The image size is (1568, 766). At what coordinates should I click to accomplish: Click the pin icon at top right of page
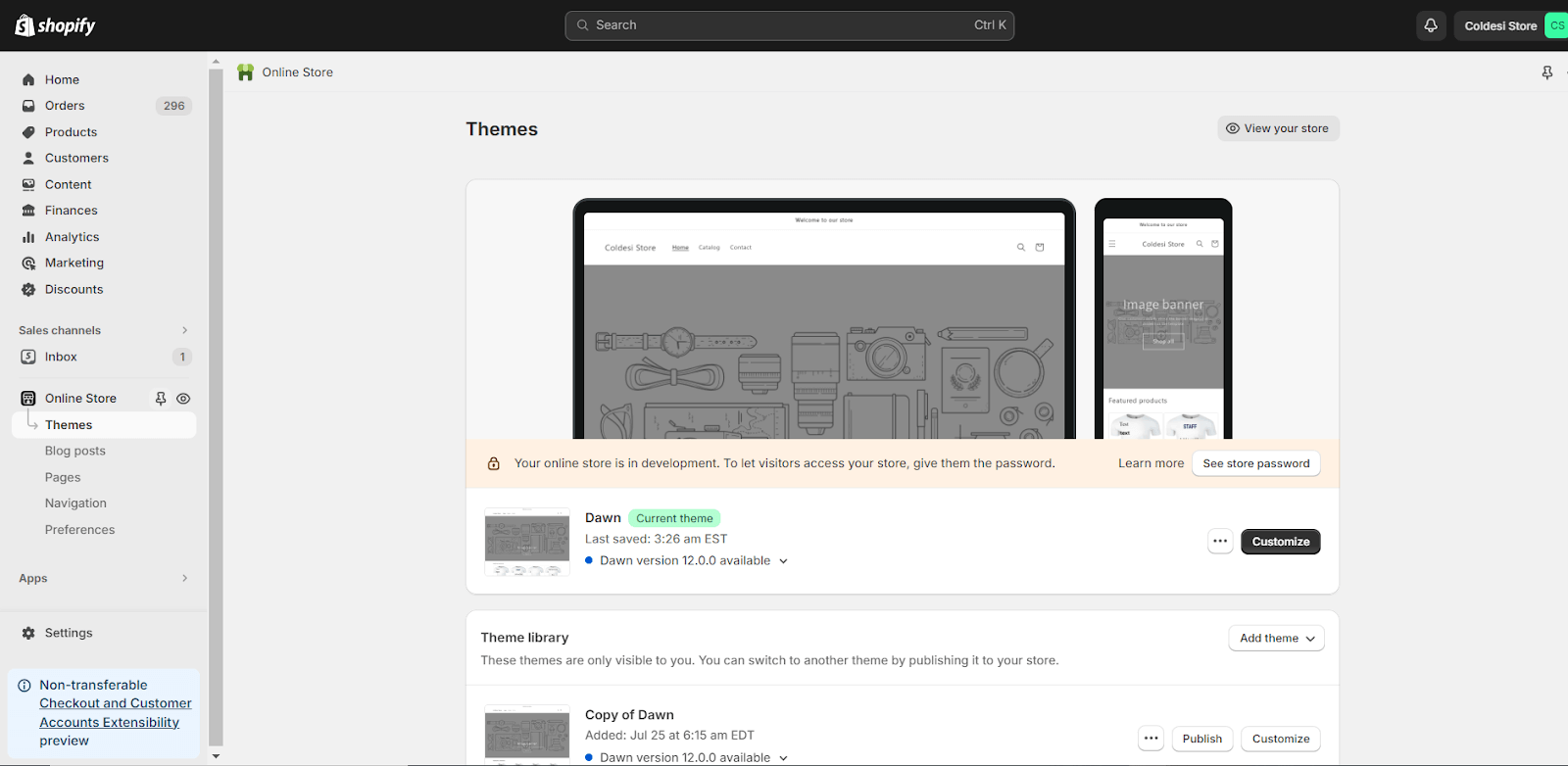pos(1546,72)
